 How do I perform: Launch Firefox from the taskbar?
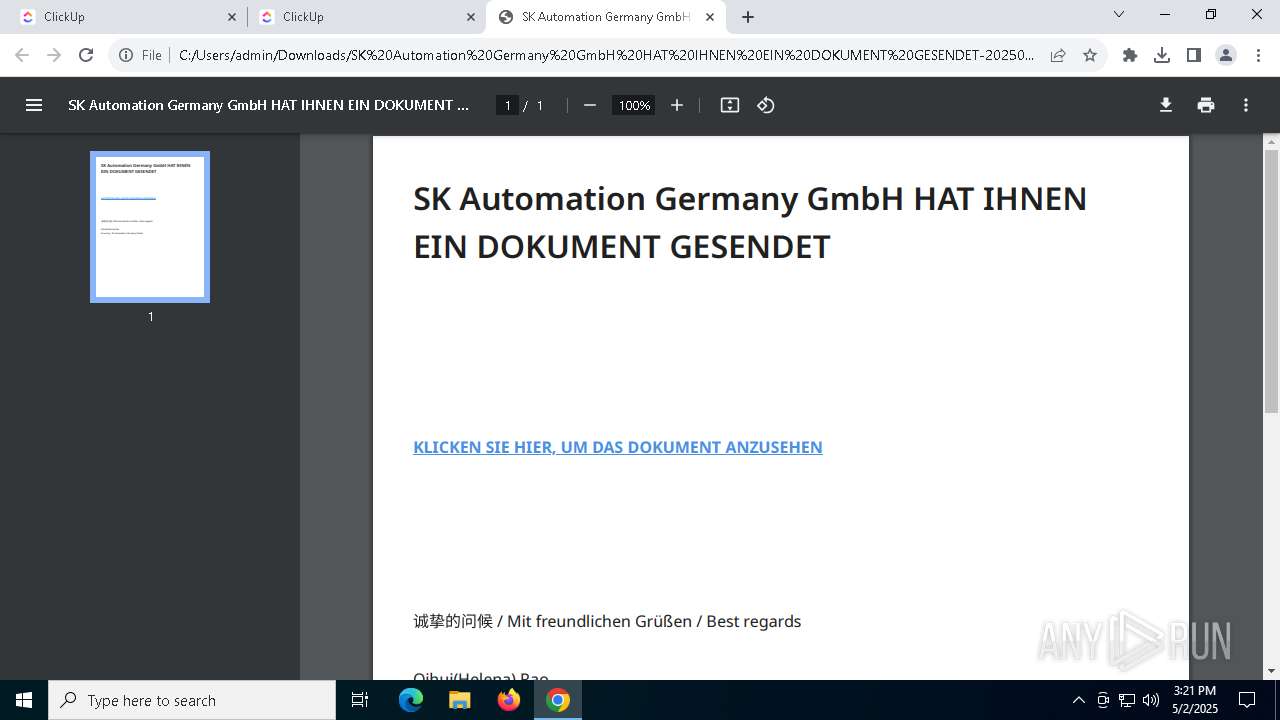click(x=509, y=700)
